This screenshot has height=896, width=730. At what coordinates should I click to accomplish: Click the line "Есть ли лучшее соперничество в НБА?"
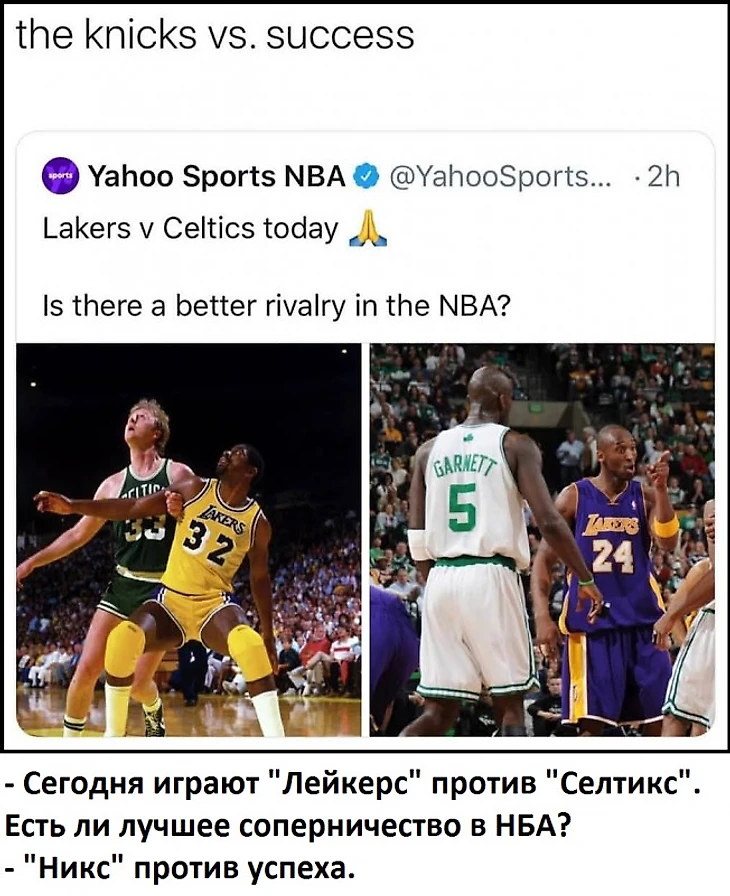[288, 825]
